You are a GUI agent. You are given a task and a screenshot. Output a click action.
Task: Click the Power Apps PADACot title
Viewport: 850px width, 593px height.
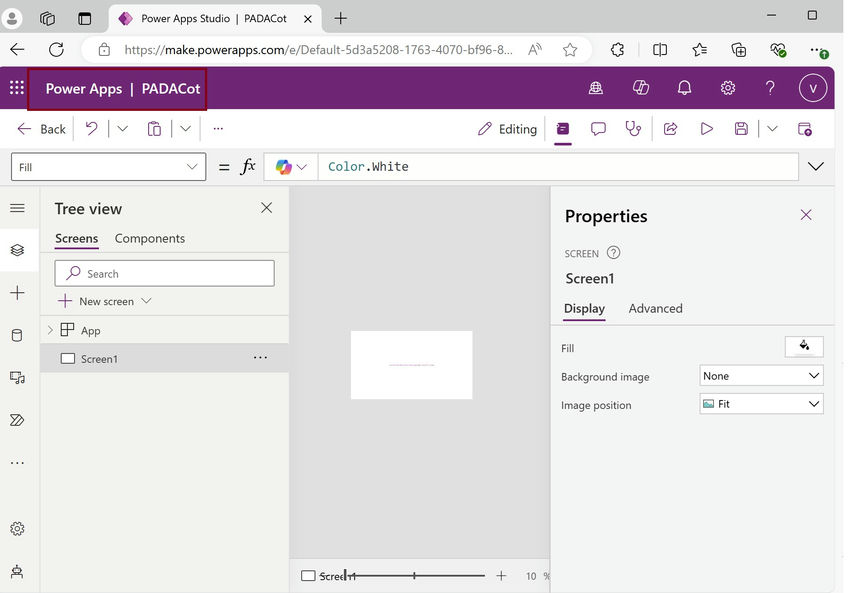coord(123,88)
